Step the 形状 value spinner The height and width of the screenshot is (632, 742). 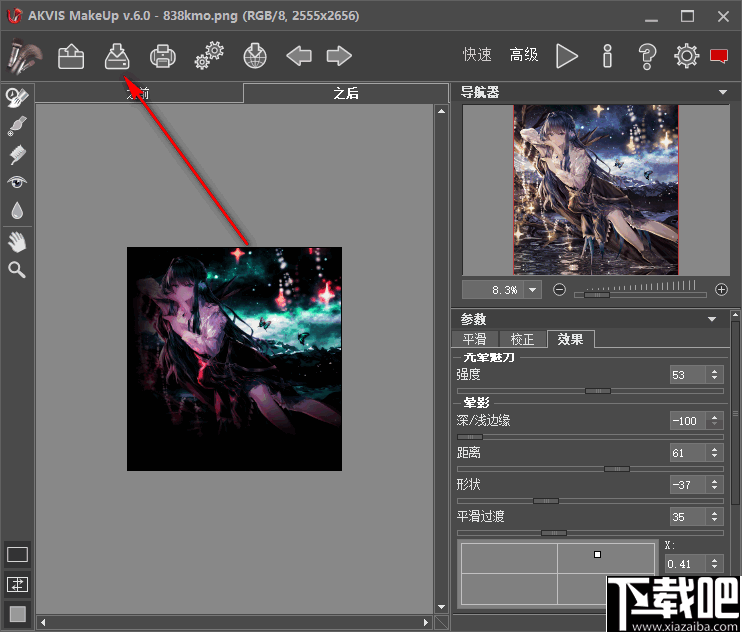[x=715, y=484]
